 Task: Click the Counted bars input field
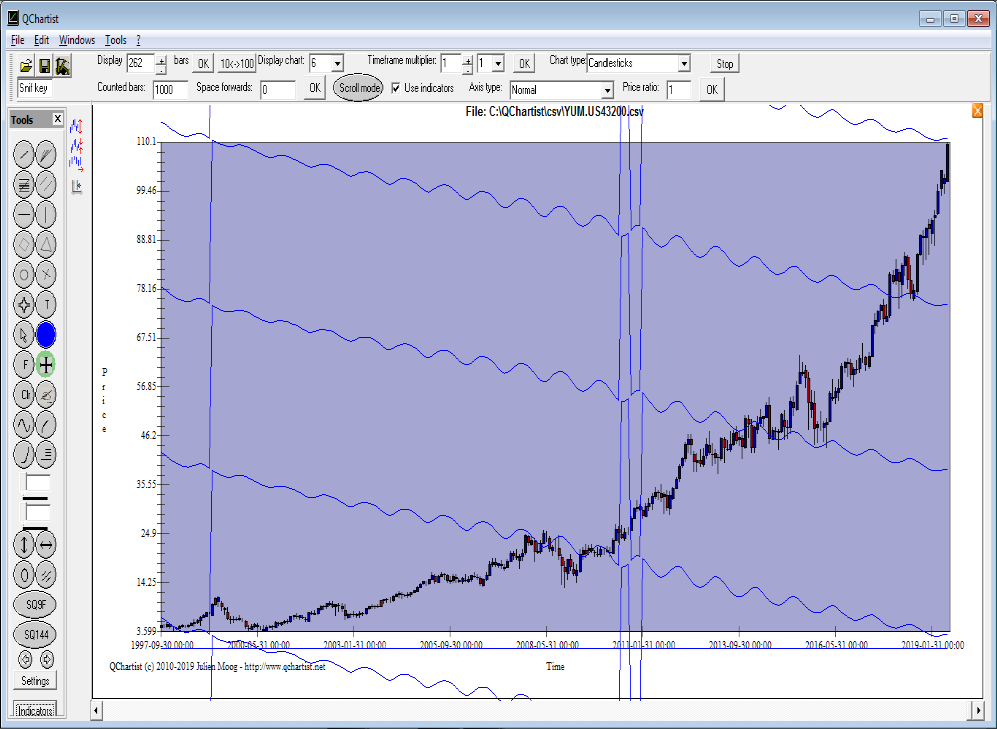[x=169, y=90]
